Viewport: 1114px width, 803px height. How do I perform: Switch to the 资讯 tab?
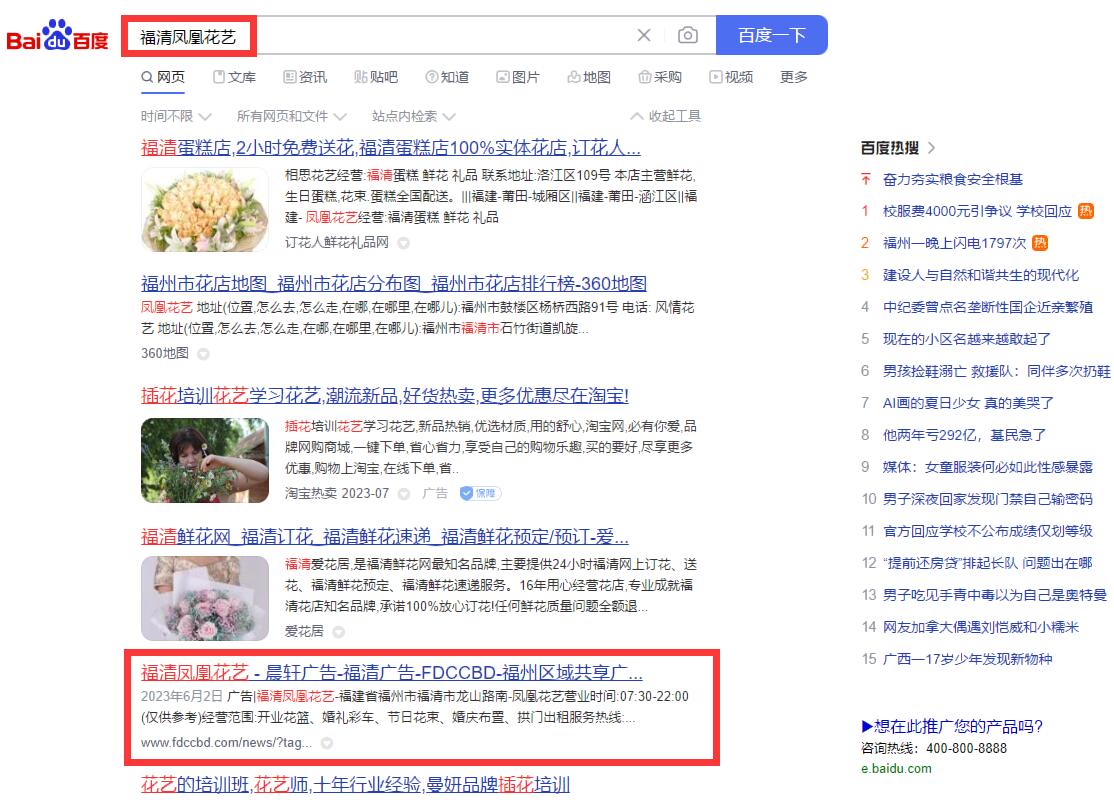[x=305, y=77]
